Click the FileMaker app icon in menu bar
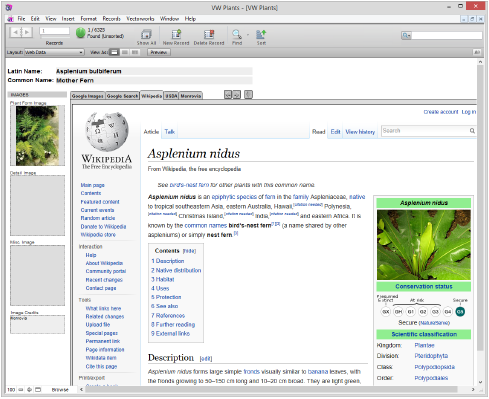This screenshot has width=489, height=399. click(11, 19)
